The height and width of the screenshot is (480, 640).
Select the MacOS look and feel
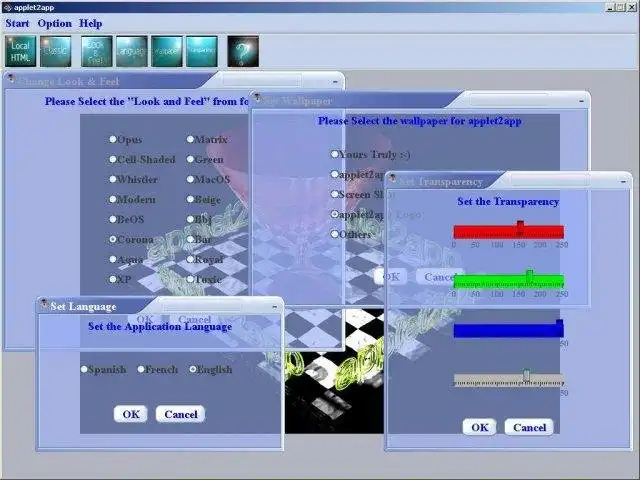(209, 180)
